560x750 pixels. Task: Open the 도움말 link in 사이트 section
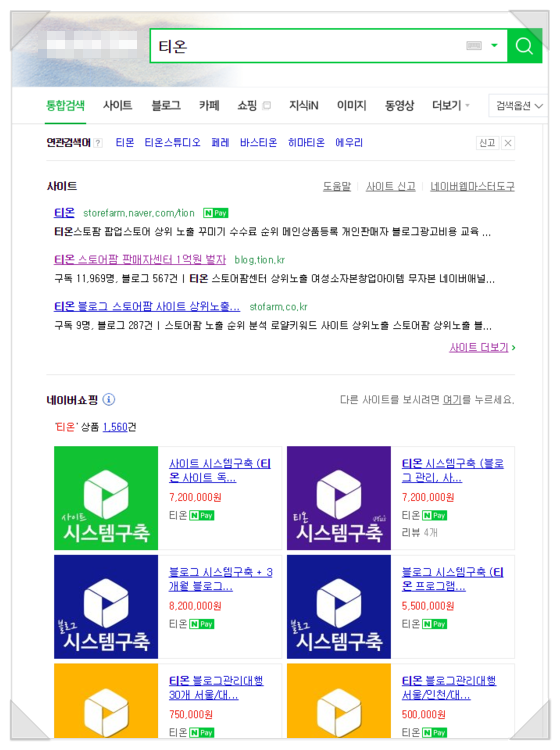click(x=337, y=186)
